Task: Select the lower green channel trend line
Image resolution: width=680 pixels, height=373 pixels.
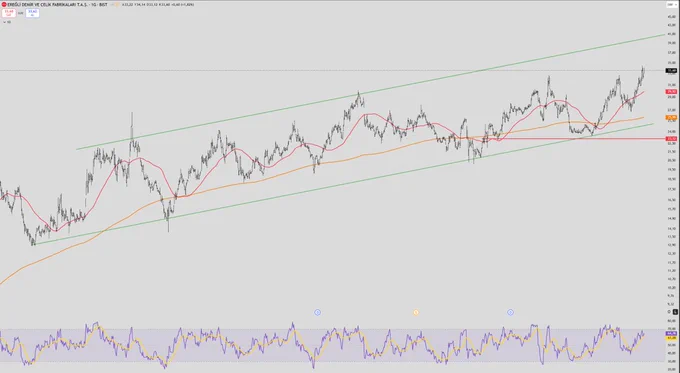Action: (344, 184)
